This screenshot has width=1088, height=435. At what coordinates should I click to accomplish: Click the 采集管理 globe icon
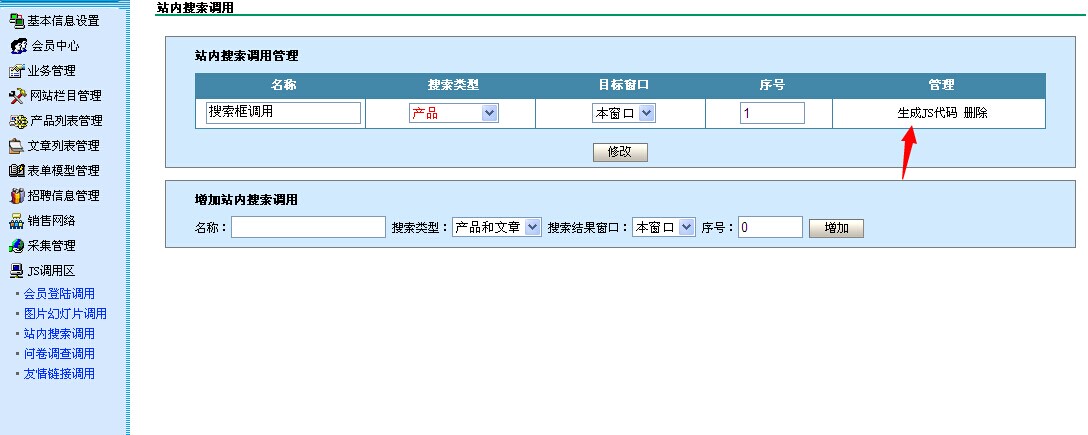16,246
